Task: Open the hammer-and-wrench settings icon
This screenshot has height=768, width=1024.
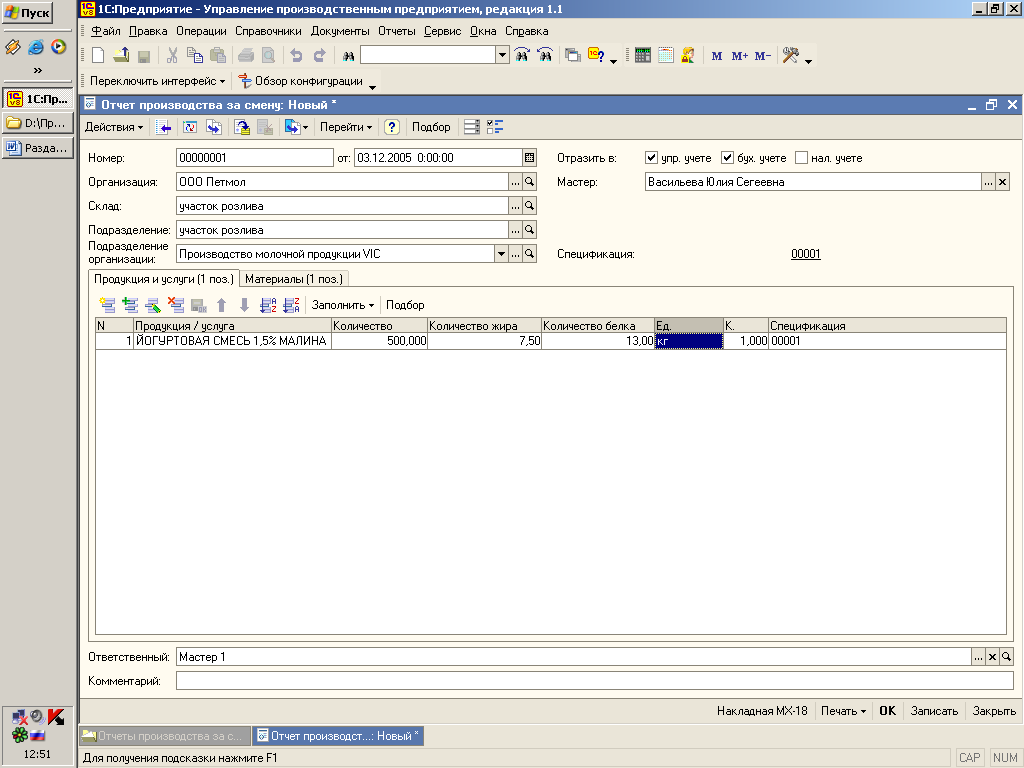Action: (790, 56)
